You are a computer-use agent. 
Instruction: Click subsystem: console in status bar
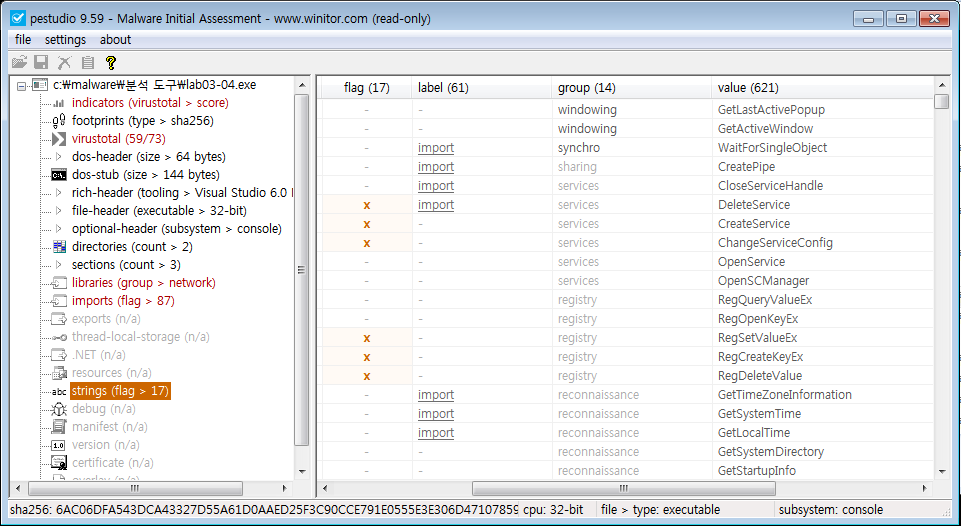830,509
